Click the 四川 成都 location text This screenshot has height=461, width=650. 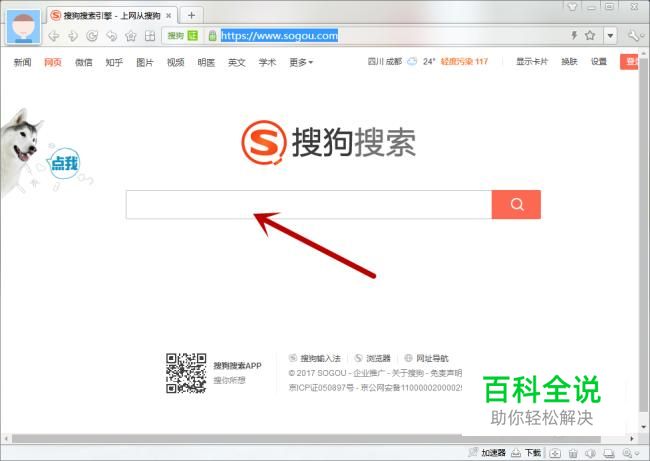click(x=385, y=61)
